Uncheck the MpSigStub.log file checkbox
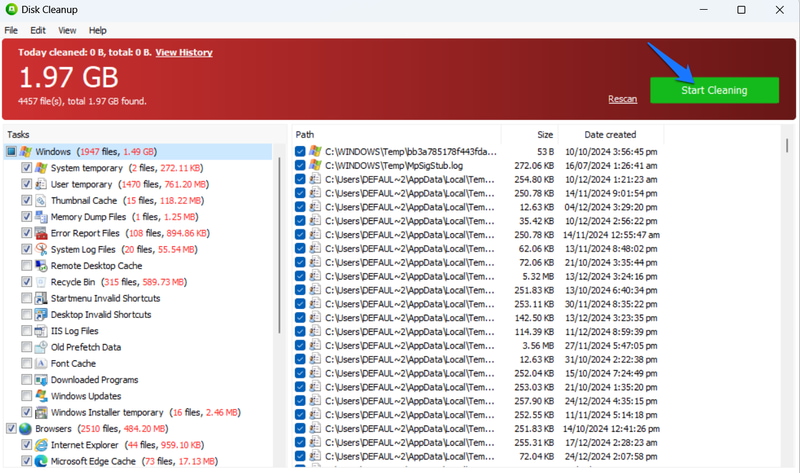Screen dimensions: 800x473 [300, 165]
